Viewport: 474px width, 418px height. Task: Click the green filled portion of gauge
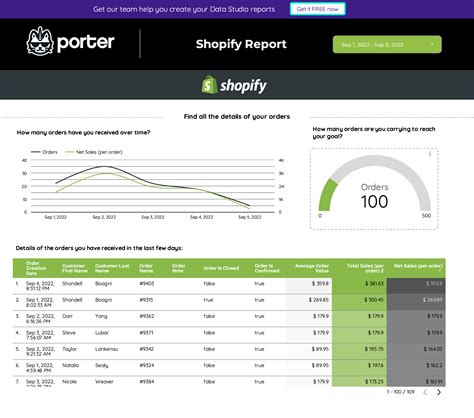pyautogui.click(x=327, y=195)
